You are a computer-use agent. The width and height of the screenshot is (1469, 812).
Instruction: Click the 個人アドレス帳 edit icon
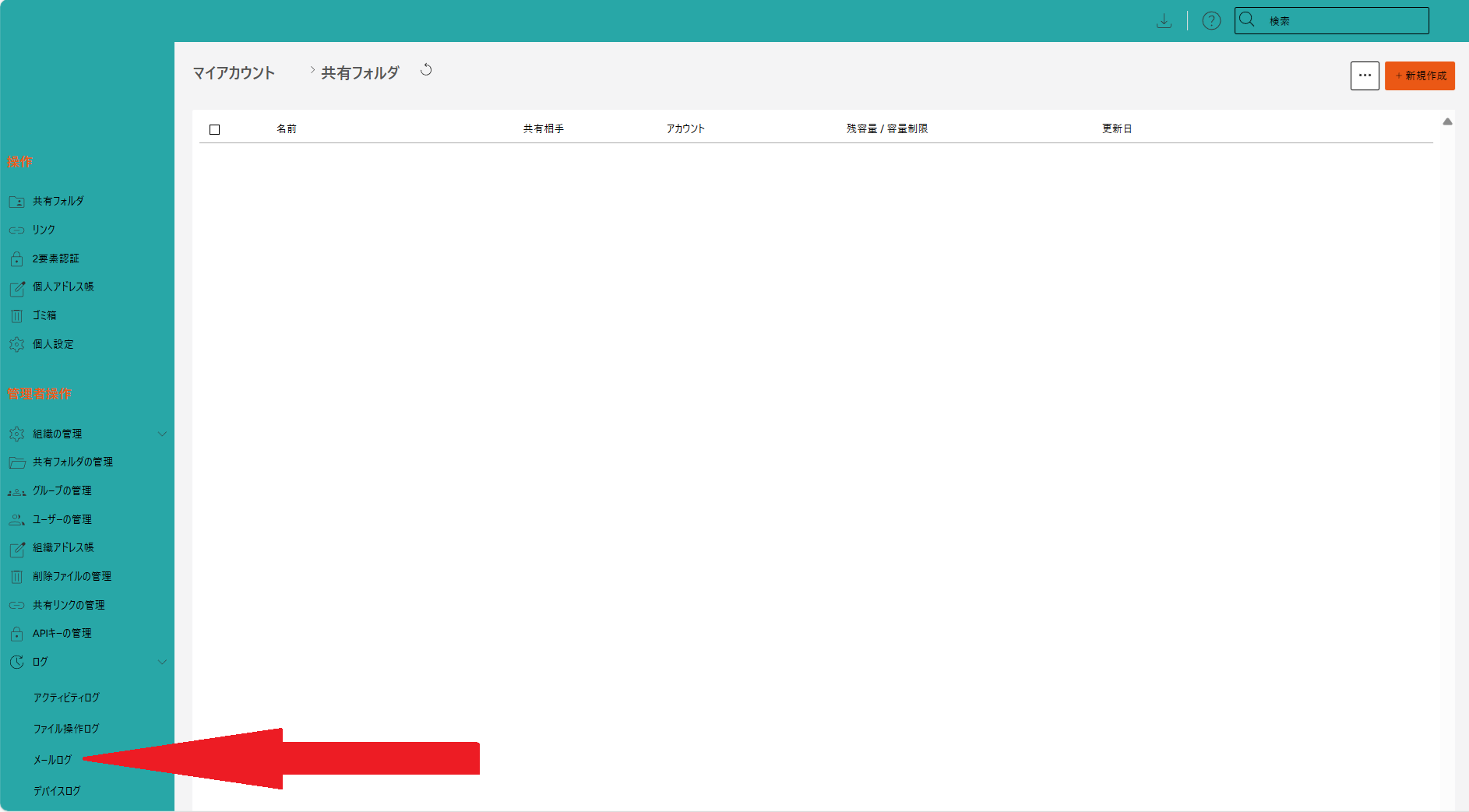pyautogui.click(x=16, y=288)
